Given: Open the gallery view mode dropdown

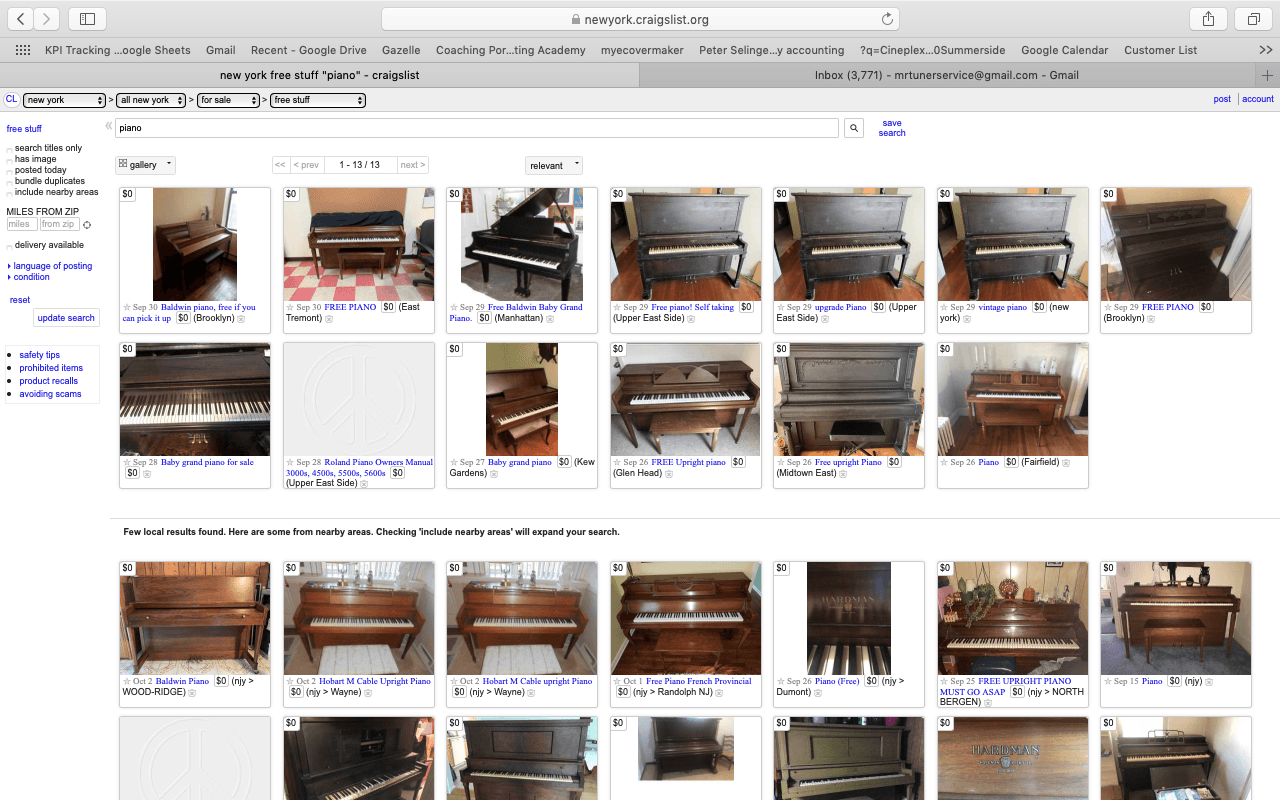Looking at the screenshot, I should [x=145, y=165].
